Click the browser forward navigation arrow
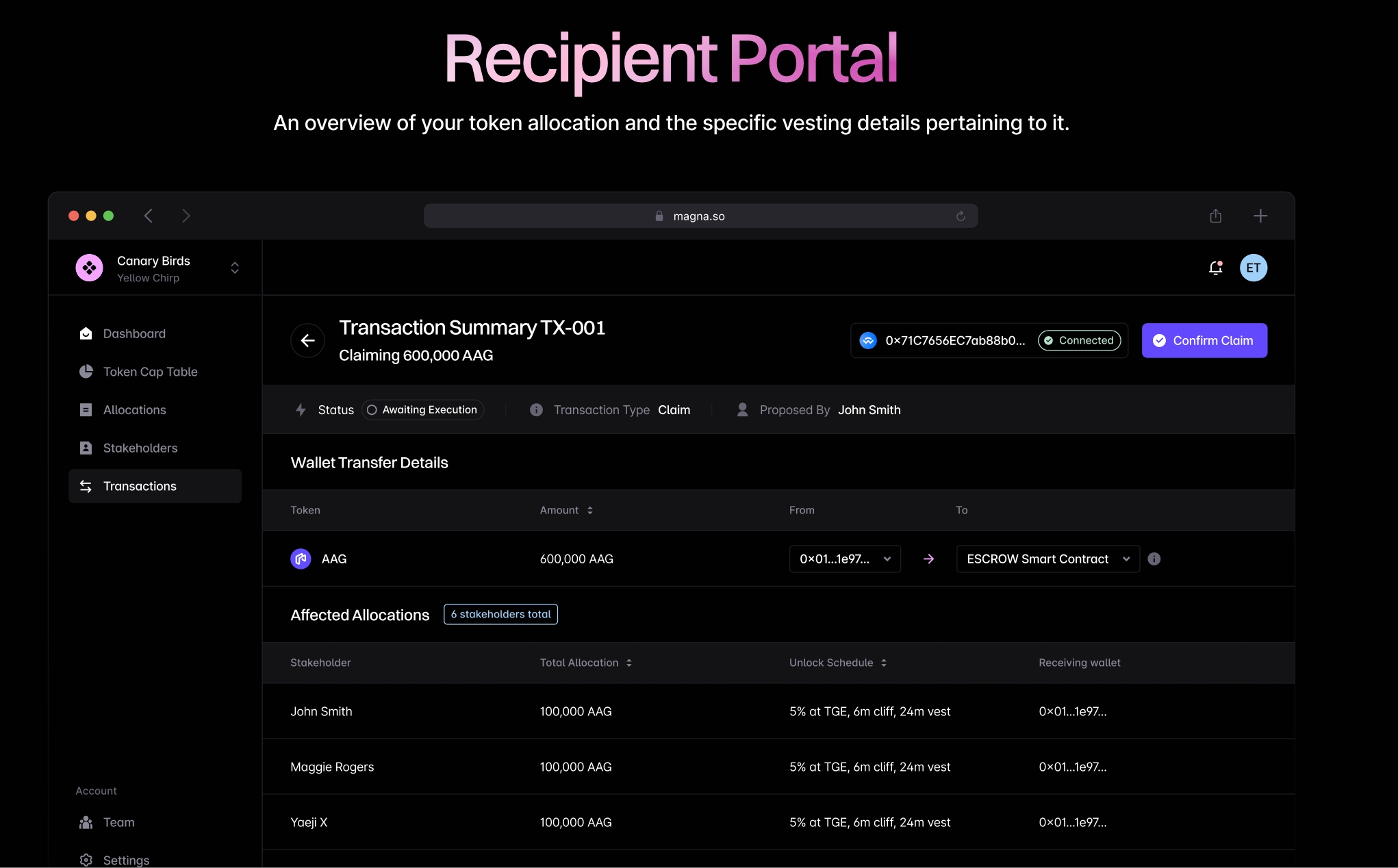Viewport: 1398px width, 868px height. point(186,216)
